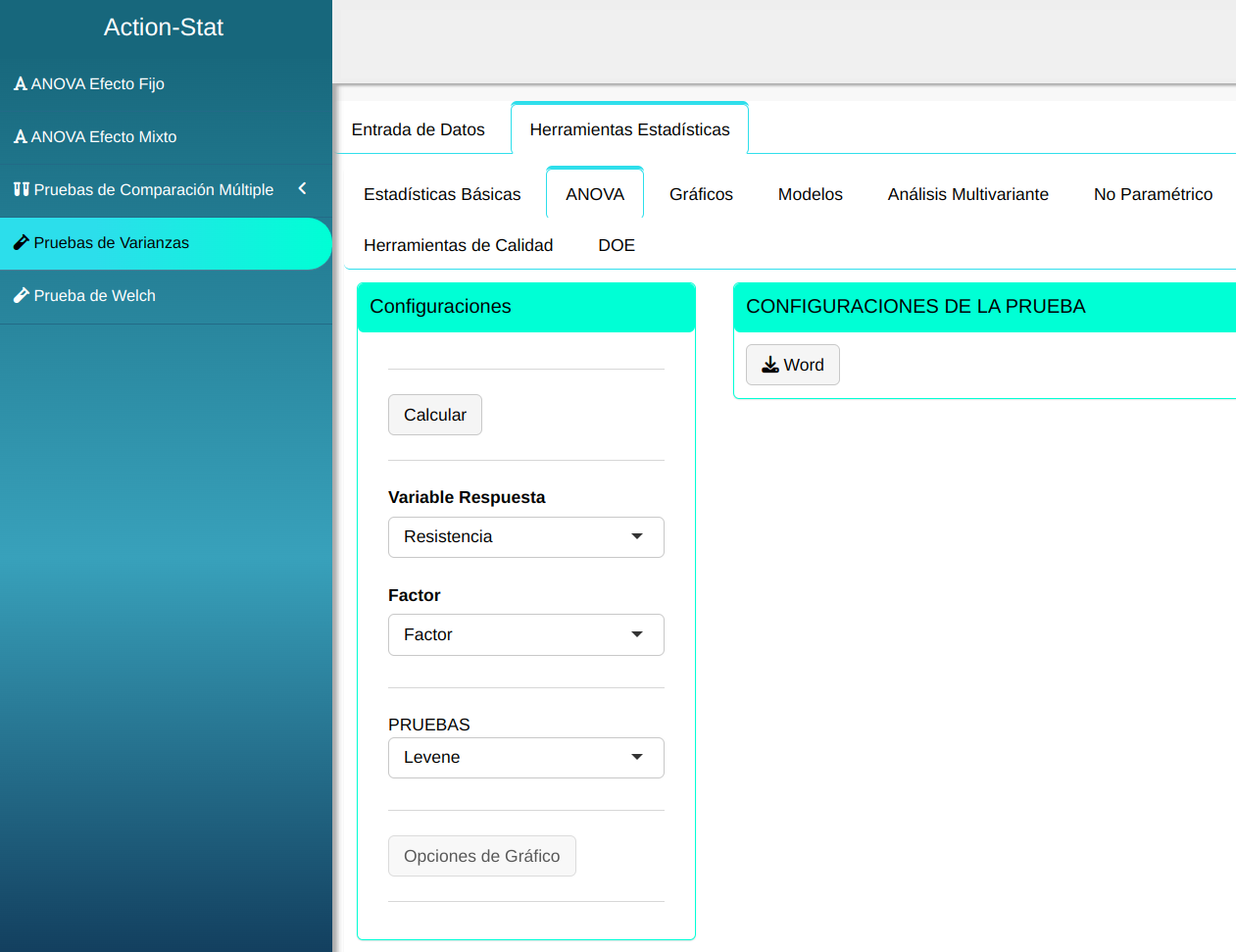
Task: Click the Pruebas de Comparación Múltiple icon
Action: click(22, 189)
